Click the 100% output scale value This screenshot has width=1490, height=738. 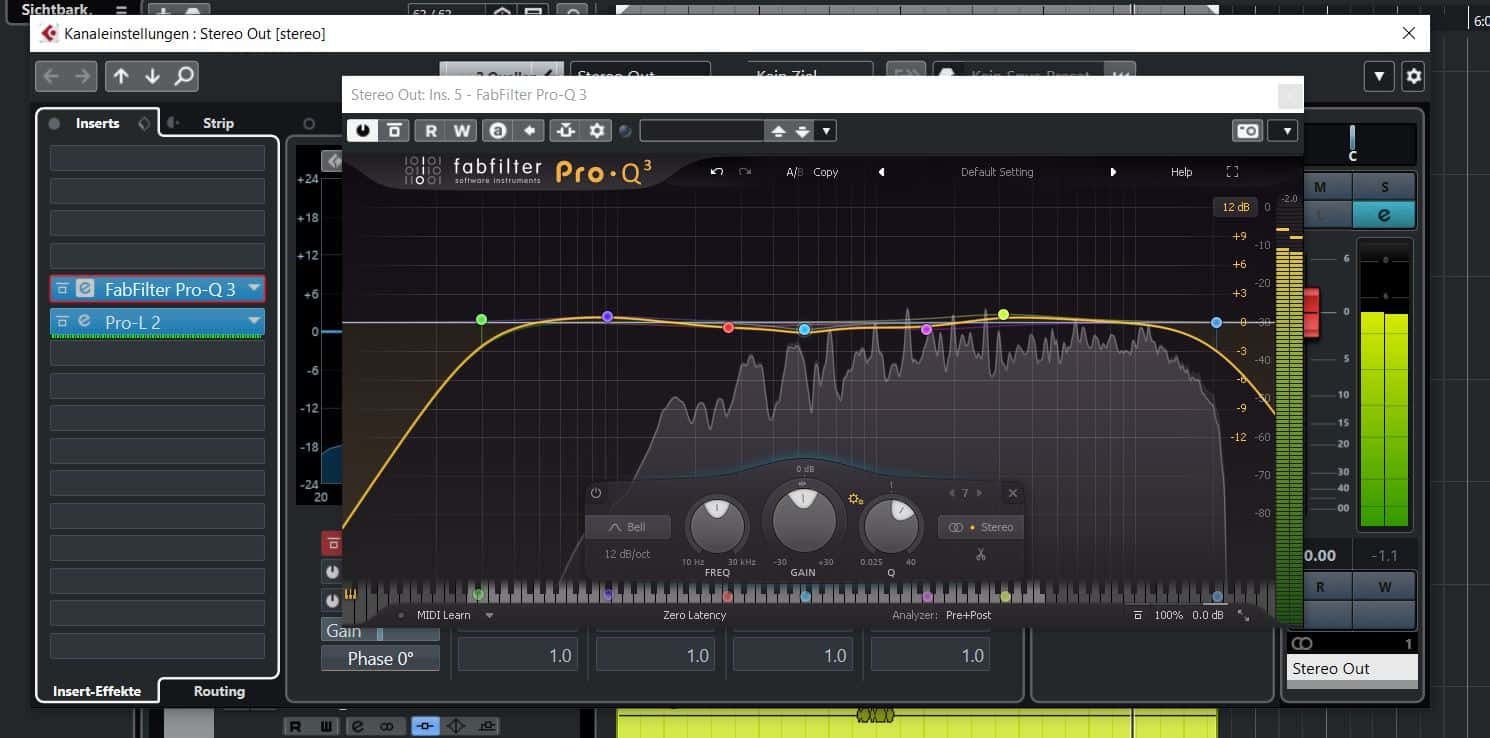click(1168, 615)
